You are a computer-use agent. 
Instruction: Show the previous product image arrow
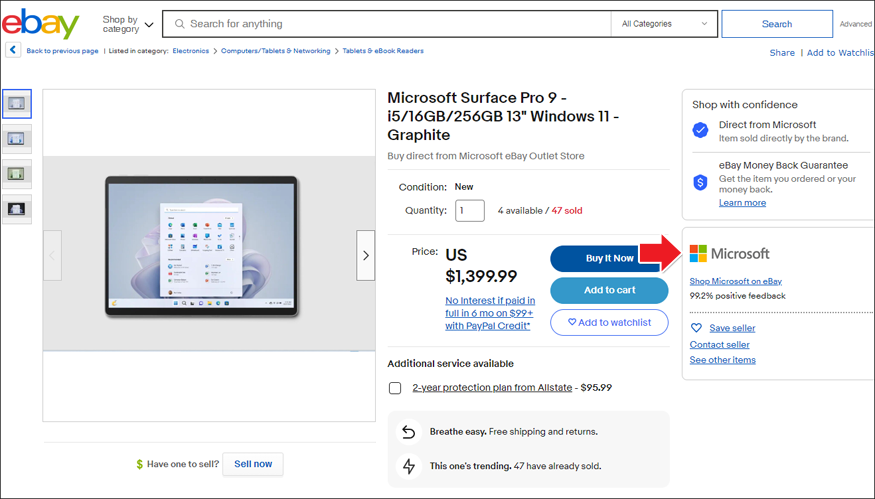point(52,255)
